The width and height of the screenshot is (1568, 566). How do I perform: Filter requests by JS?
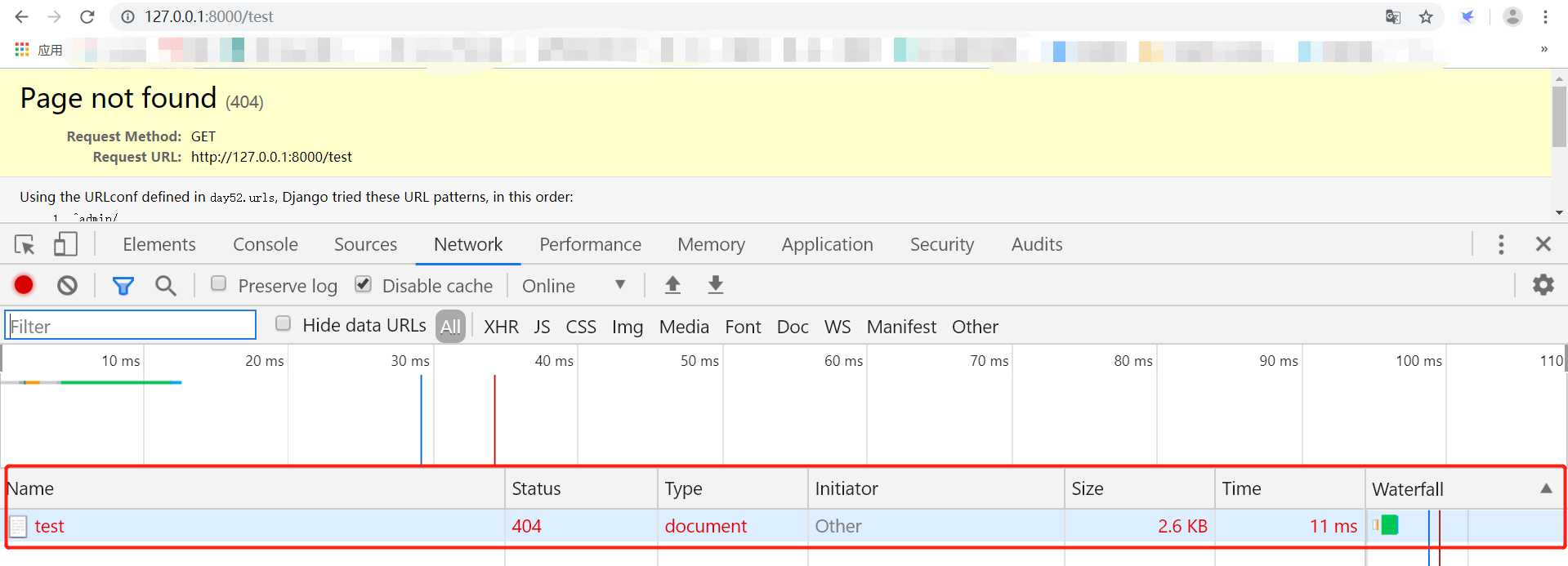[x=542, y=327]
